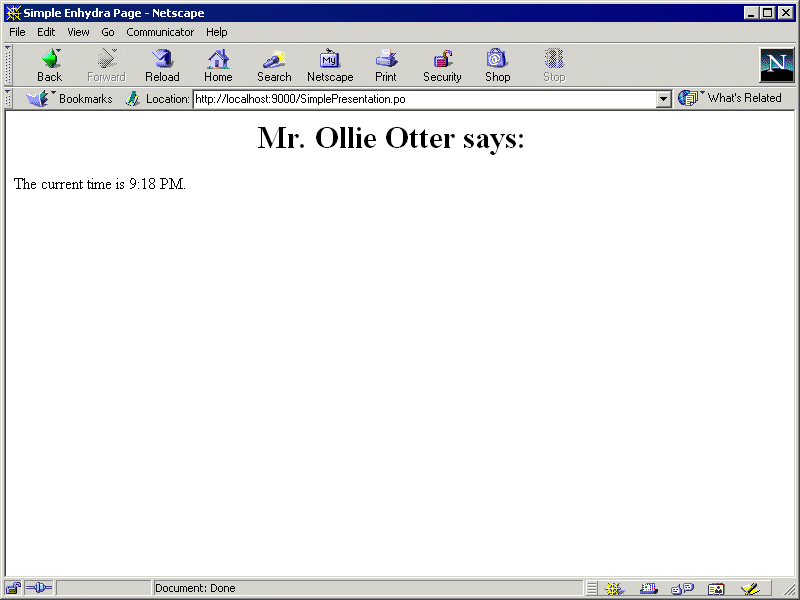Click the Shop toolbar icon
The height and width of the screenshot is (600, 800).
pyautogui.click(x=497, y=65)
